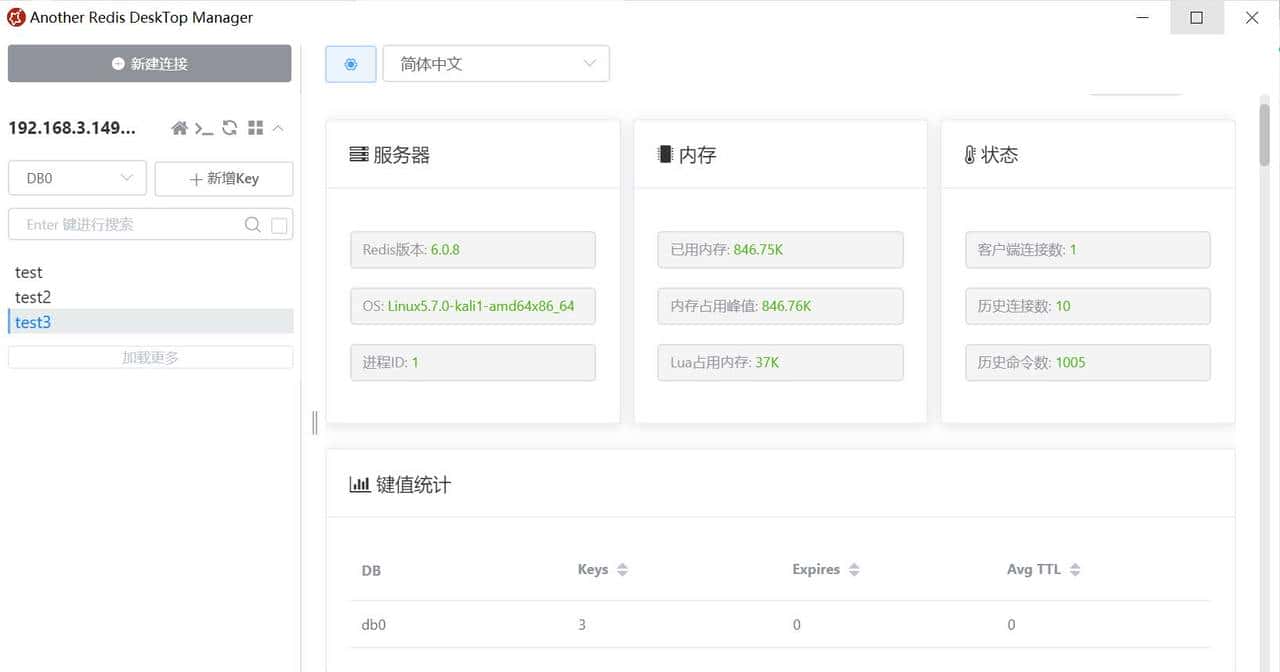This screenshot has width=1280, height=672.
Task: Toggle the exact-match checkbox beside search field
Action: (x=281, y=225)
